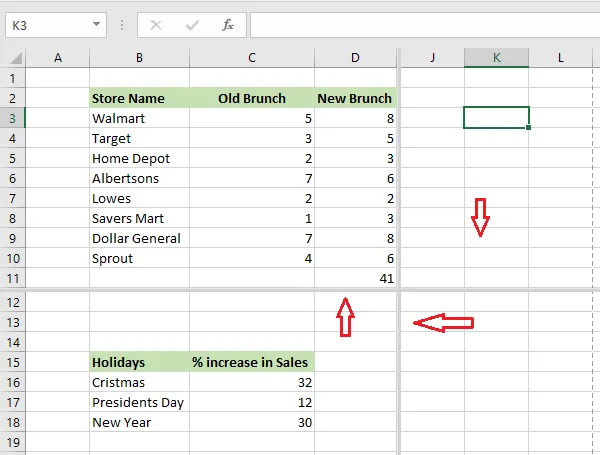This screenshot has width=600, height=455.
Task: Select column A header
Action: coord(58,58)
